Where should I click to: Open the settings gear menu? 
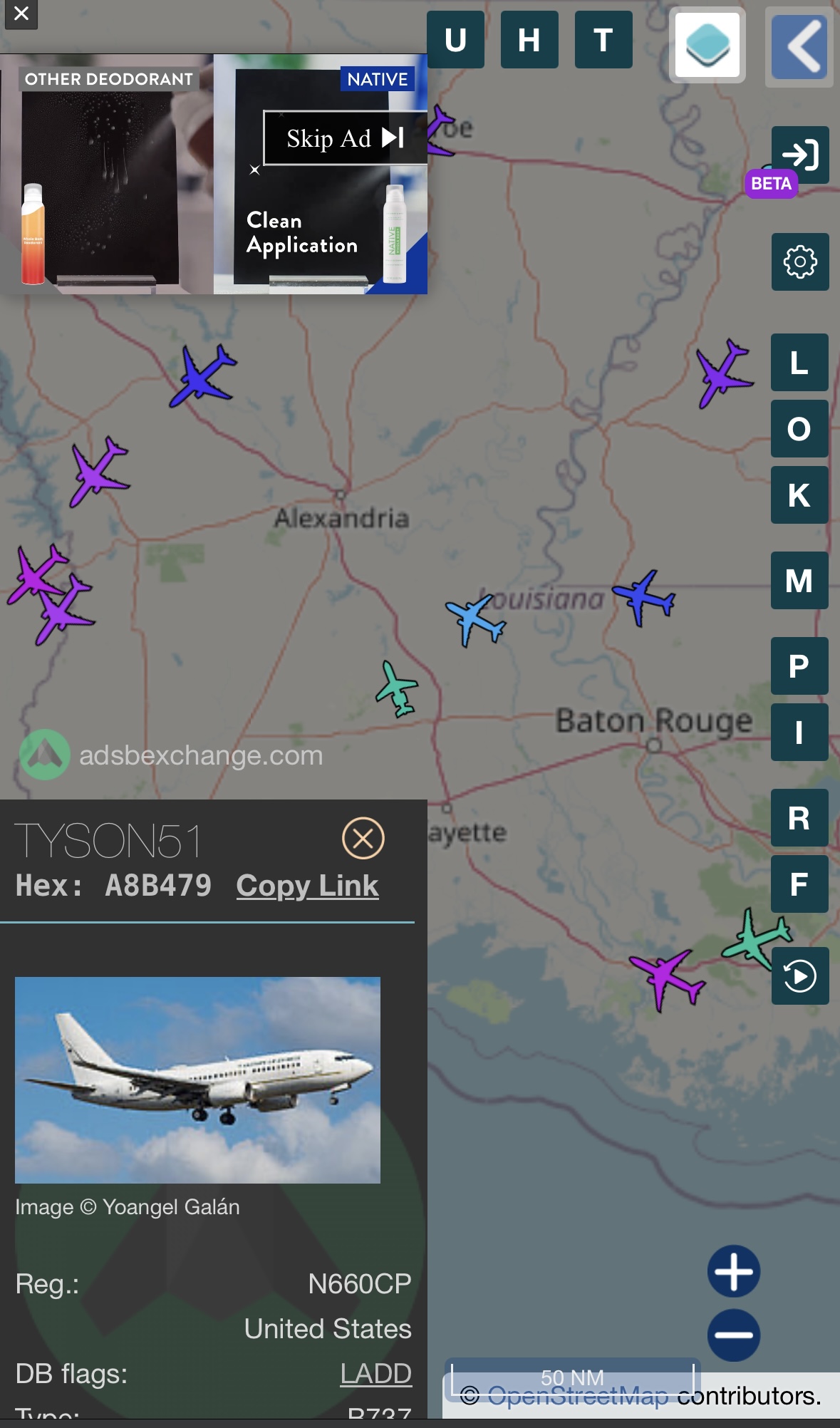(800, 262)
